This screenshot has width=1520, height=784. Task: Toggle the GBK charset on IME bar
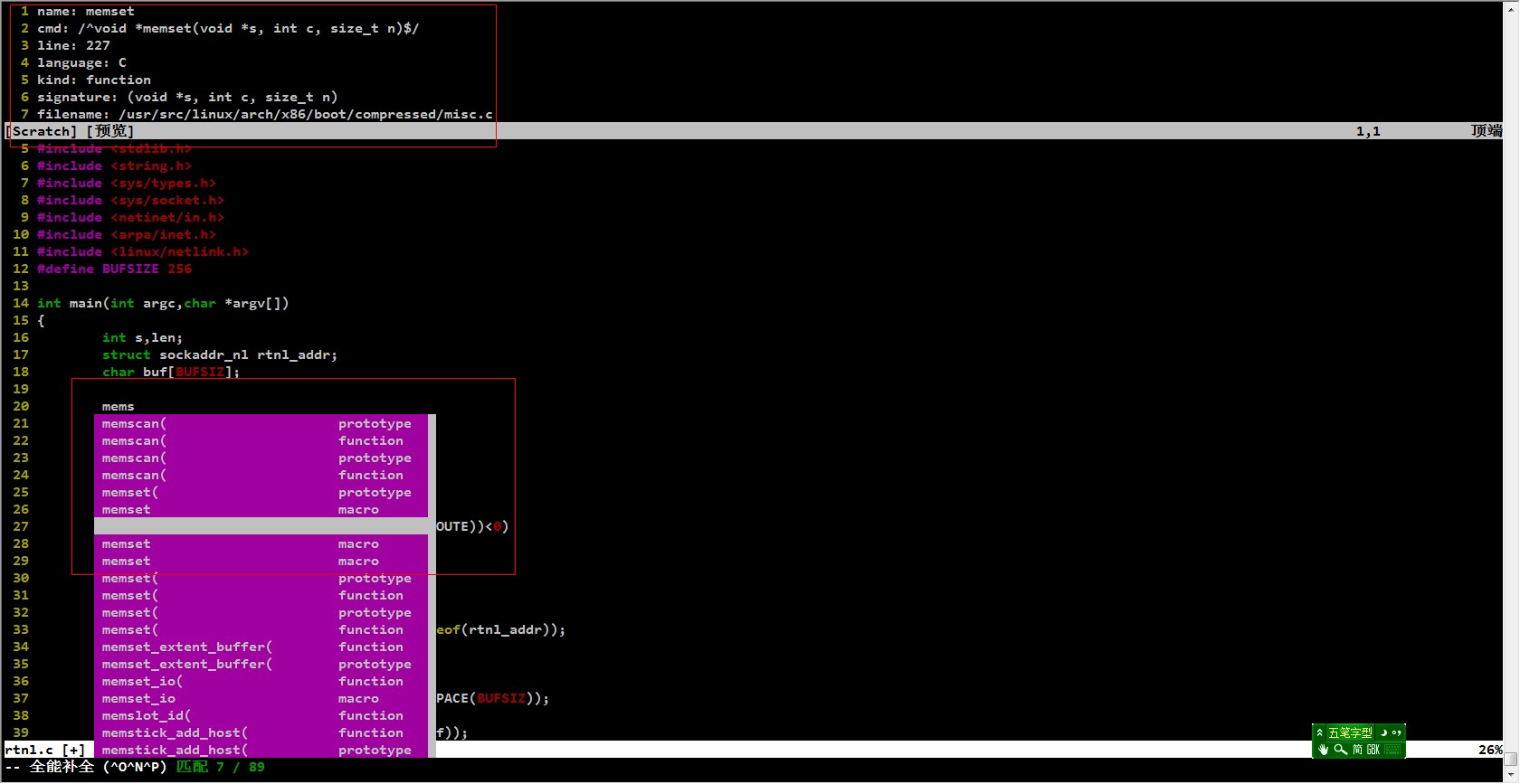[1373, 750]
